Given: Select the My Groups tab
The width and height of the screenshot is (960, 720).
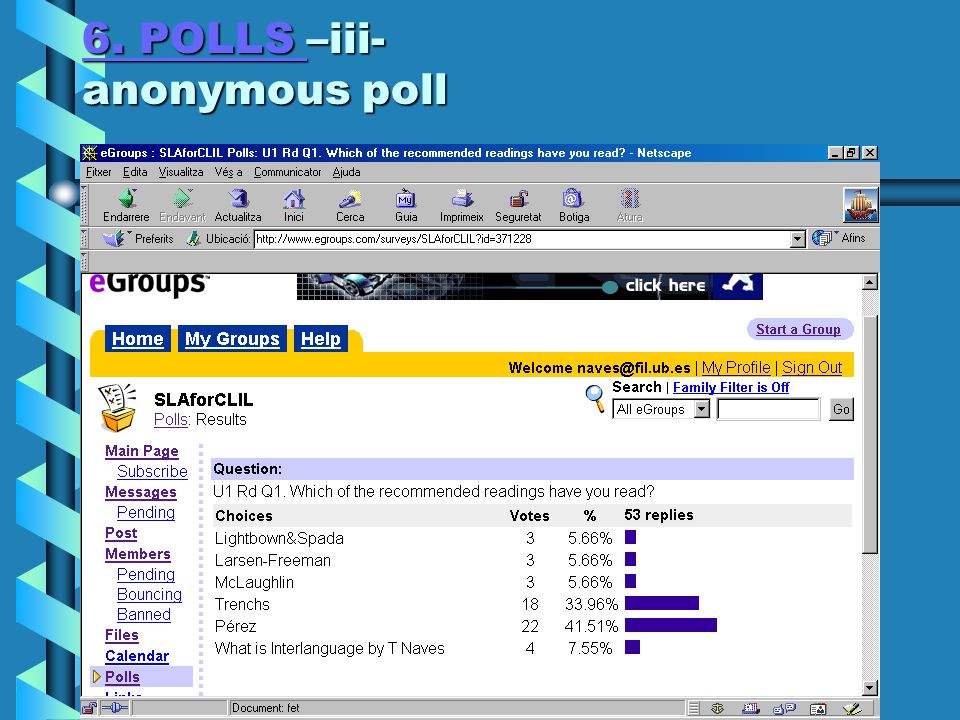Looking at the screenshot, I should tap(232, 339).
